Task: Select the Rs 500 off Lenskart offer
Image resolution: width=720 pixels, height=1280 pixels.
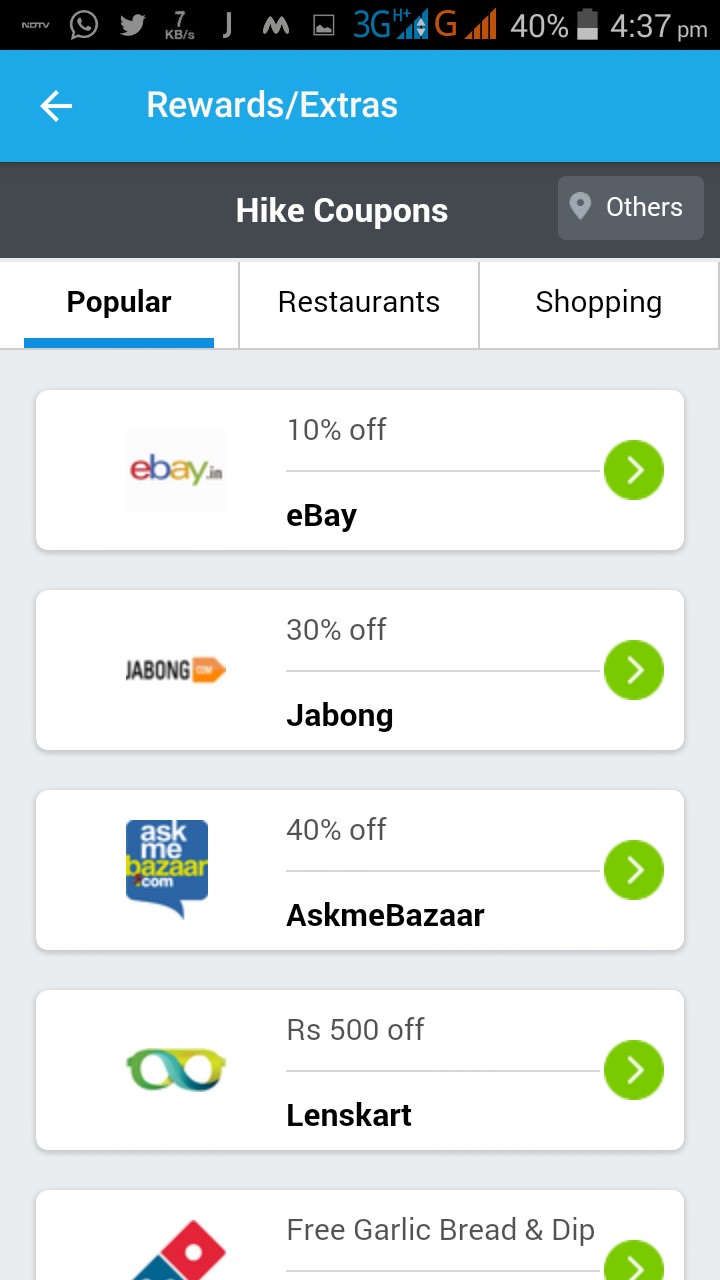Action: pyautogui.click(x=355, y=1030)
